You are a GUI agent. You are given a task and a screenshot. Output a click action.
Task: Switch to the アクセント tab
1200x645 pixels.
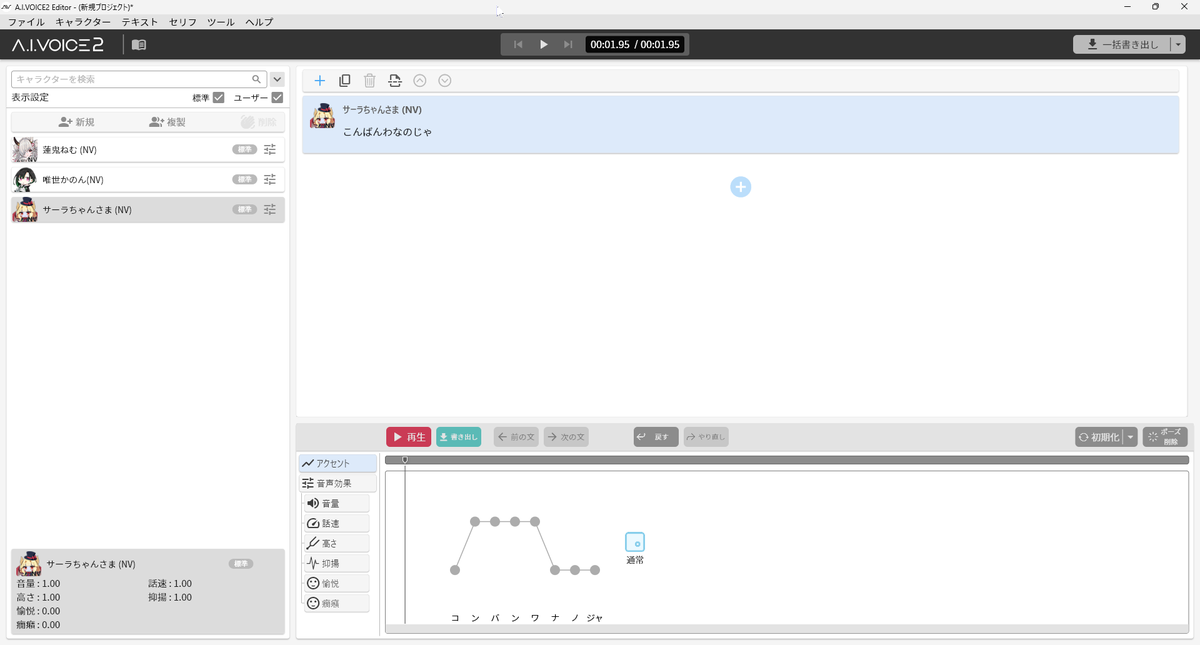(338, 463)
